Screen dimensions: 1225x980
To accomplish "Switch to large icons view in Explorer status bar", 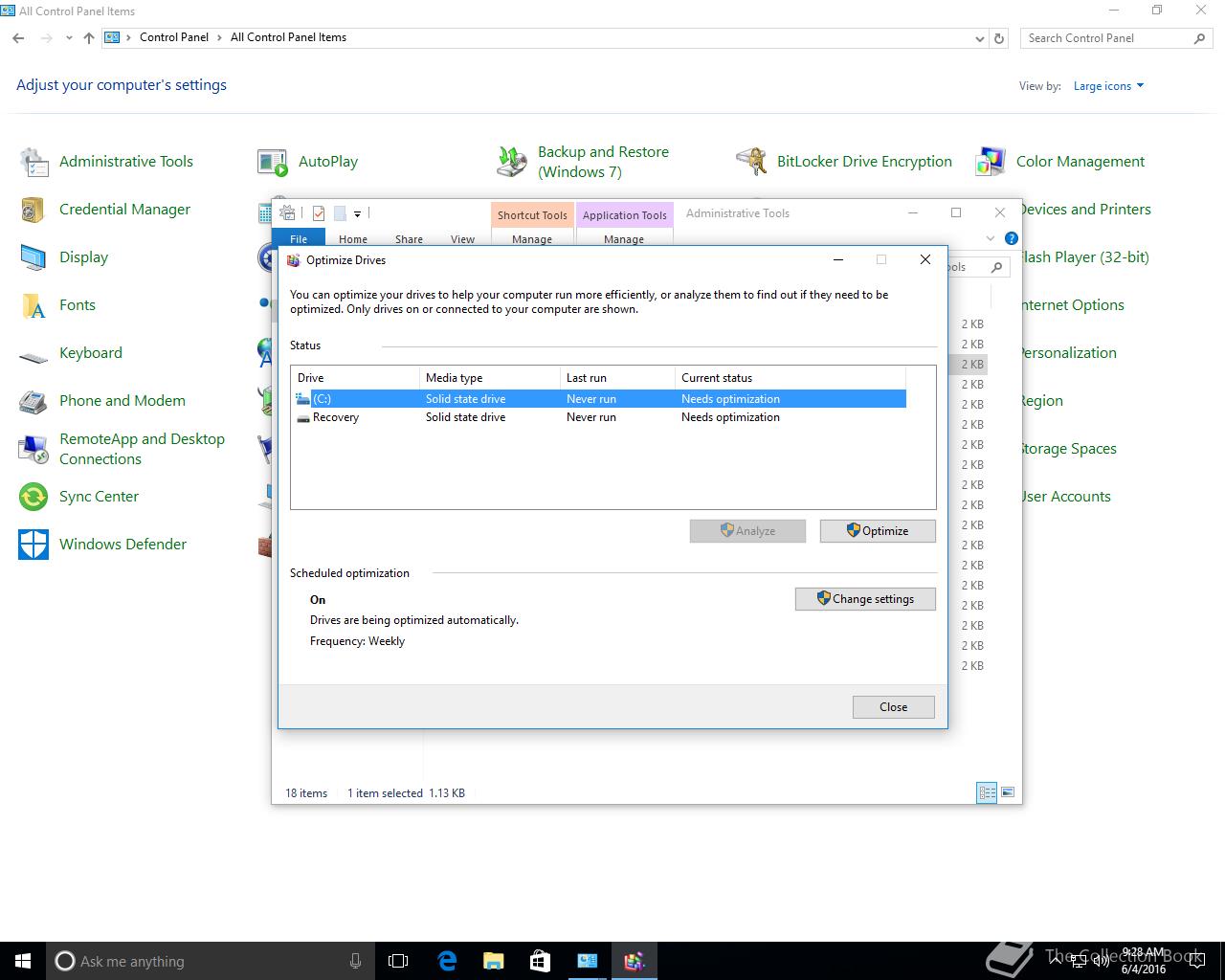I will point(1007,792).
